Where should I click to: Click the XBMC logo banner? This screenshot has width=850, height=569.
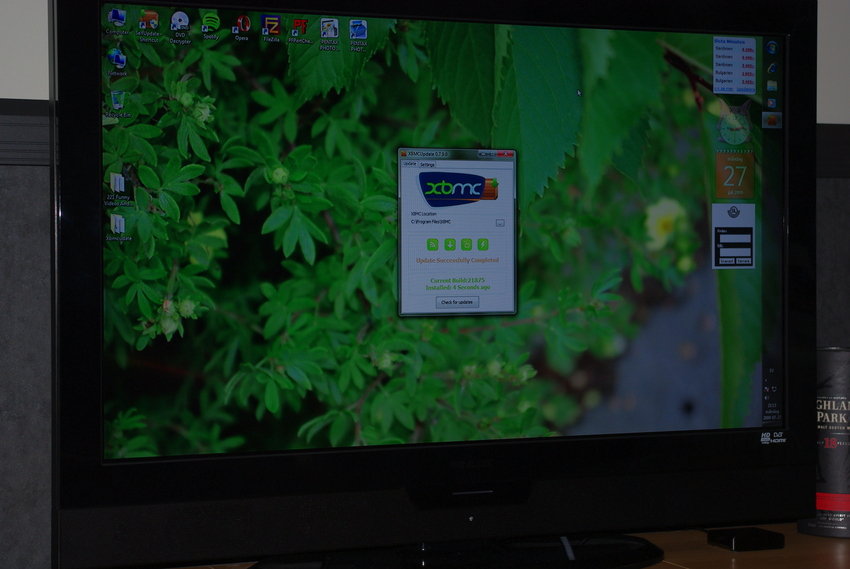pos(458,189)
